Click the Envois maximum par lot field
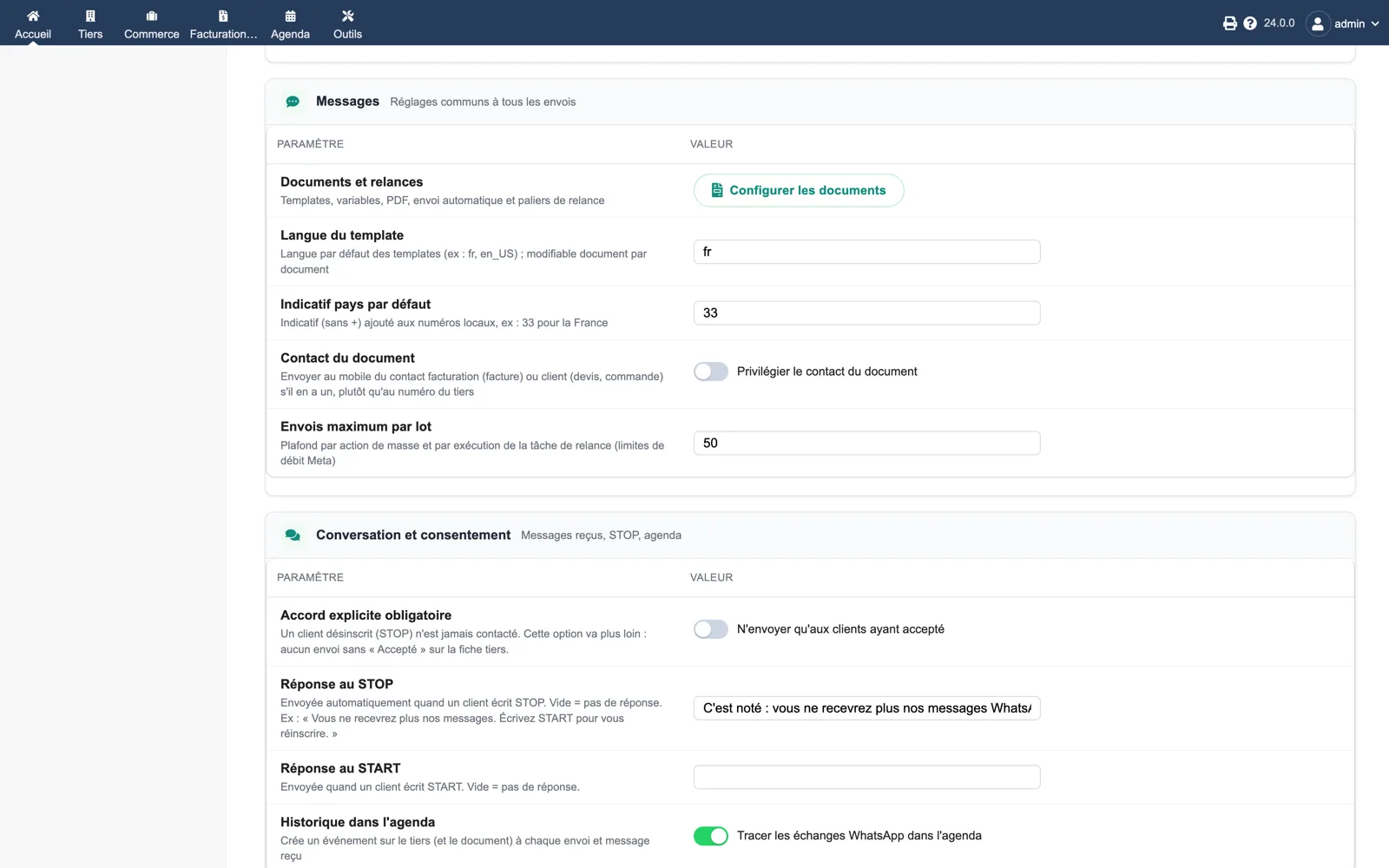The height and width of the screenshot is (868, 1389). click(x=866, y=443)
